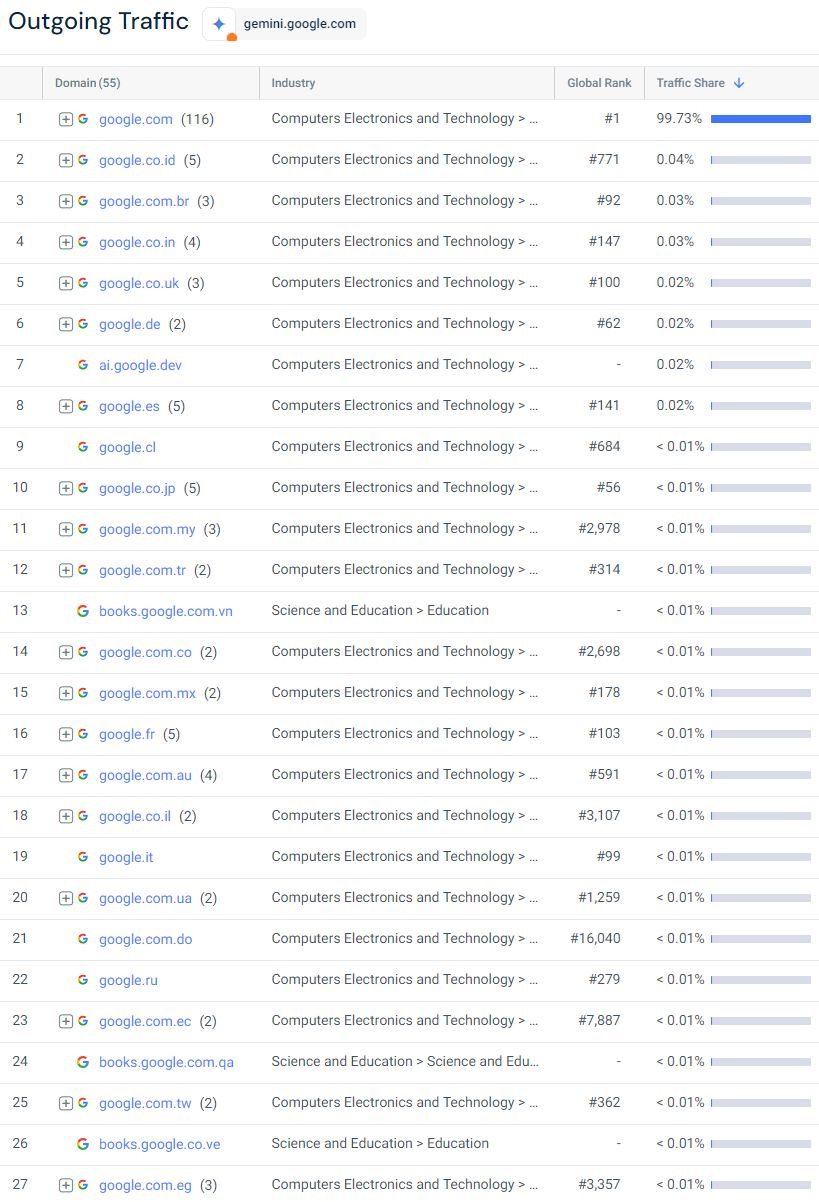Click the Google favicon beside google.com.do
Screen dimensions: 819x1202
click(83, 939)
